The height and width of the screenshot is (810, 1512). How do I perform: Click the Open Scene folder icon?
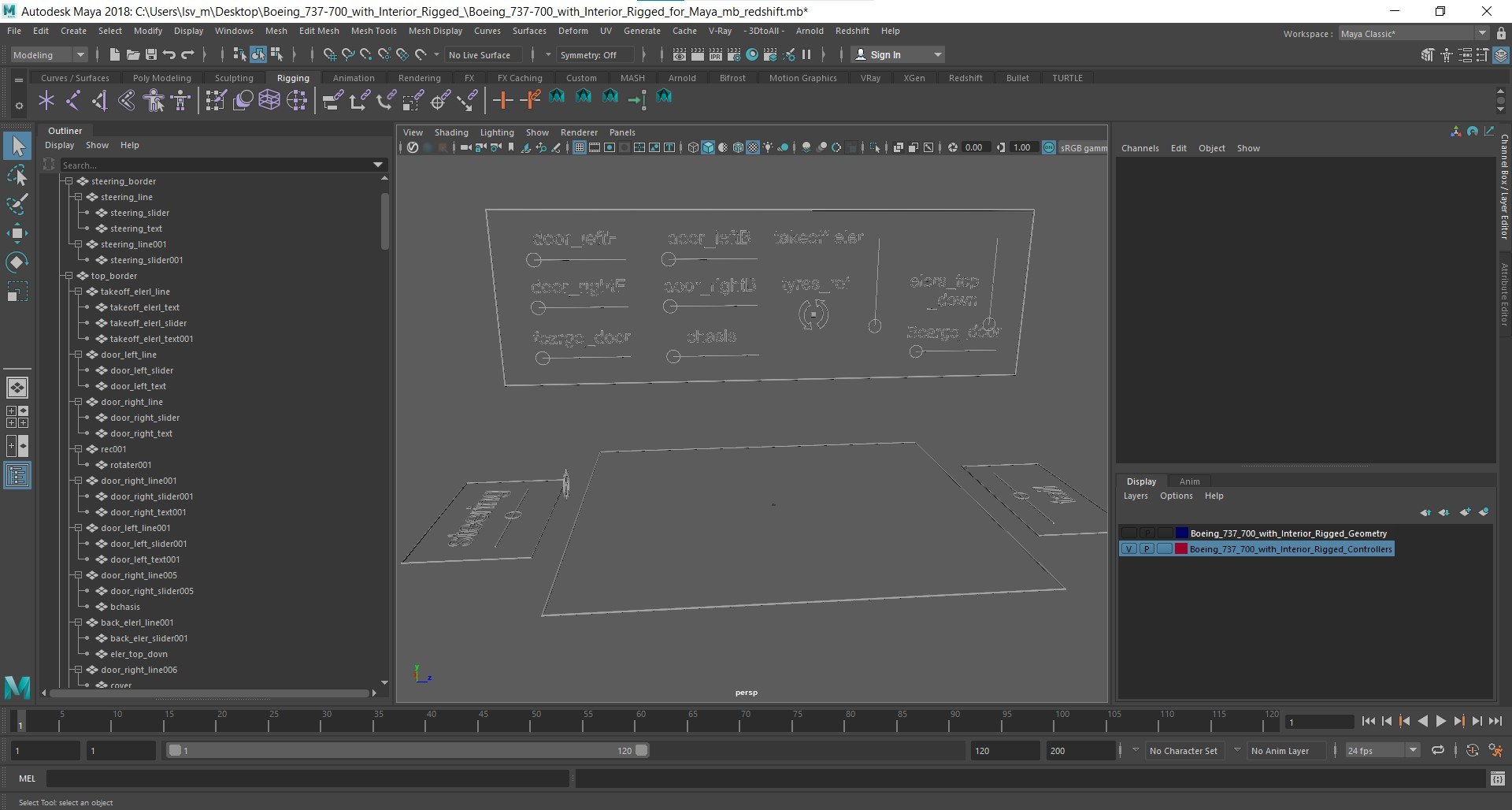133,54
